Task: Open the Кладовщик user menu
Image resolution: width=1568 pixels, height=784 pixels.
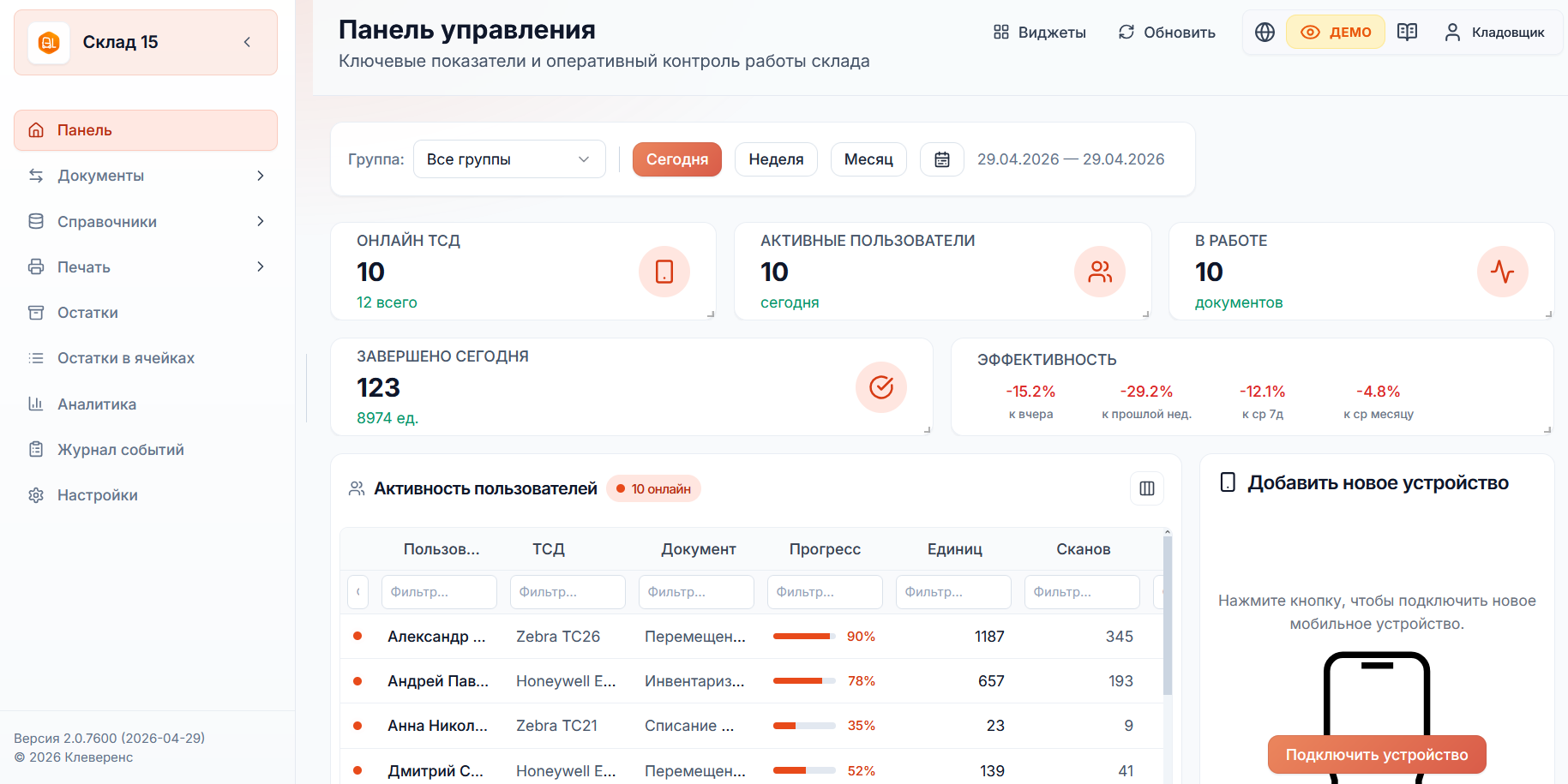Action: click(1494, 33)
